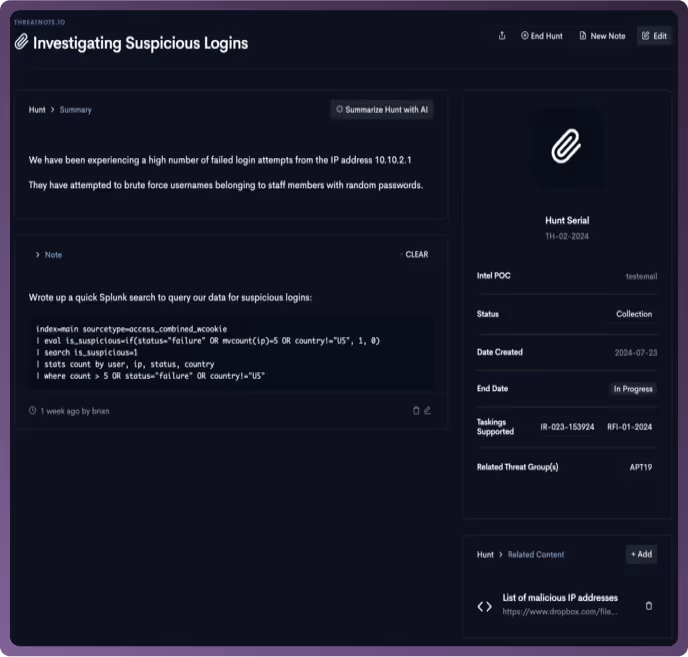Click the IR-023-153924 tasking tag
The height and width of the screenshot is (657, 688).
tap(567, 427)
